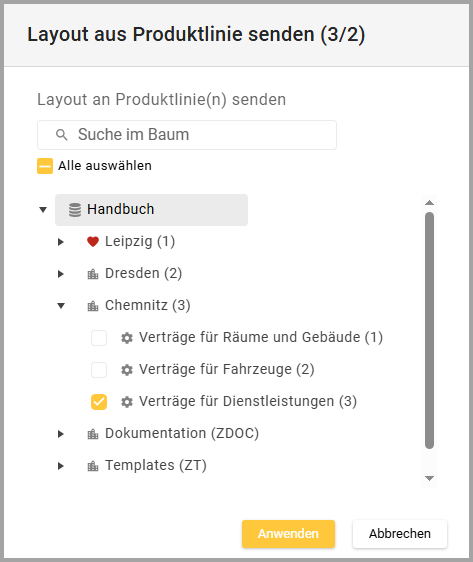Collapse the Handbuch tree node
The image size is (473, 562).
point(43,210)
